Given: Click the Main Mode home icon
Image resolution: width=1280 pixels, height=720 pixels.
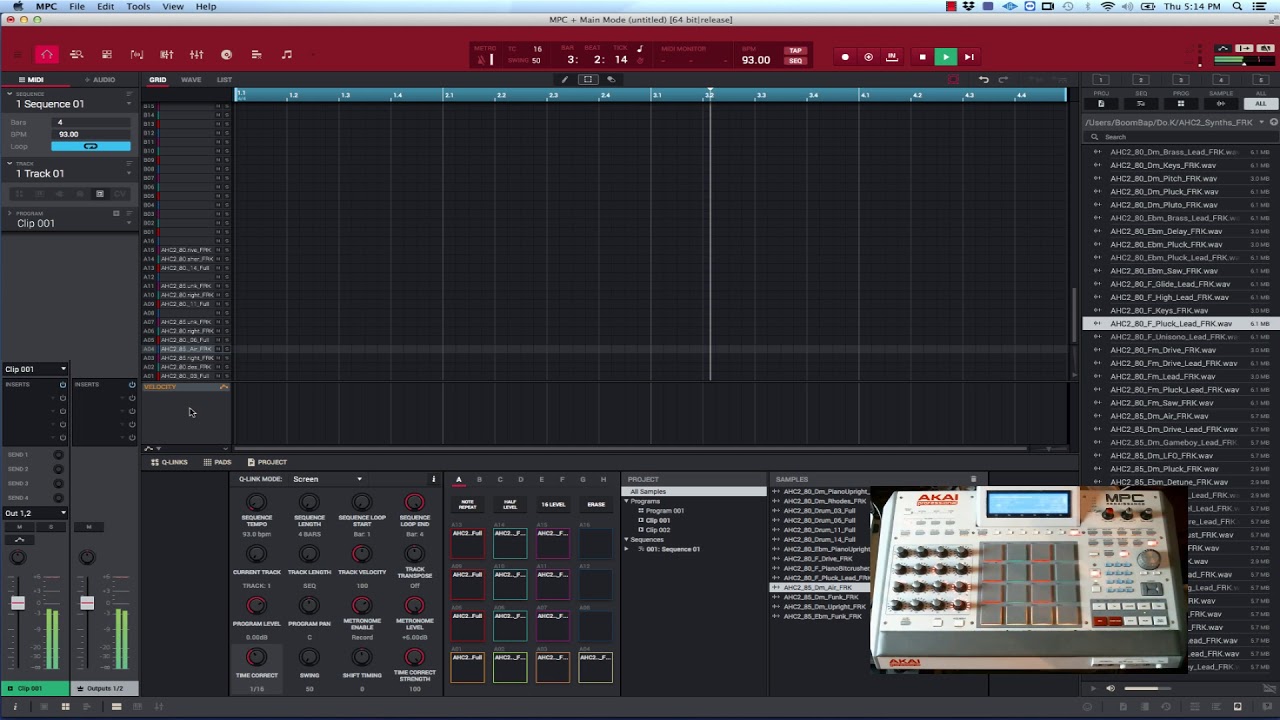Looking at the screenshot, I should tap(46, 55).
